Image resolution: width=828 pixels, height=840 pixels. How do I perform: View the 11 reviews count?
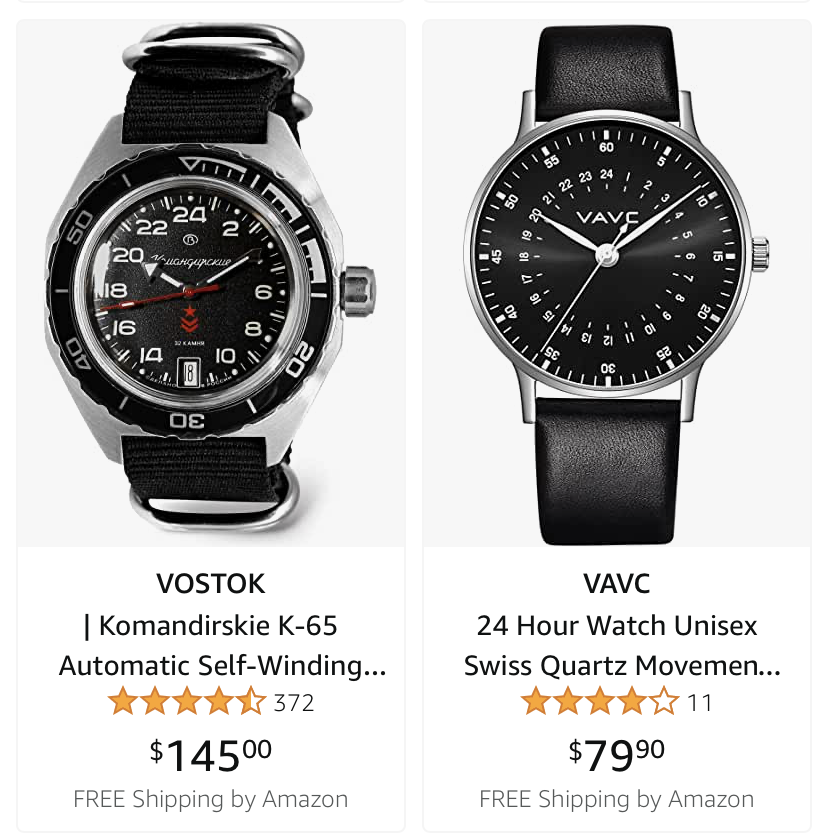(699, 703)
